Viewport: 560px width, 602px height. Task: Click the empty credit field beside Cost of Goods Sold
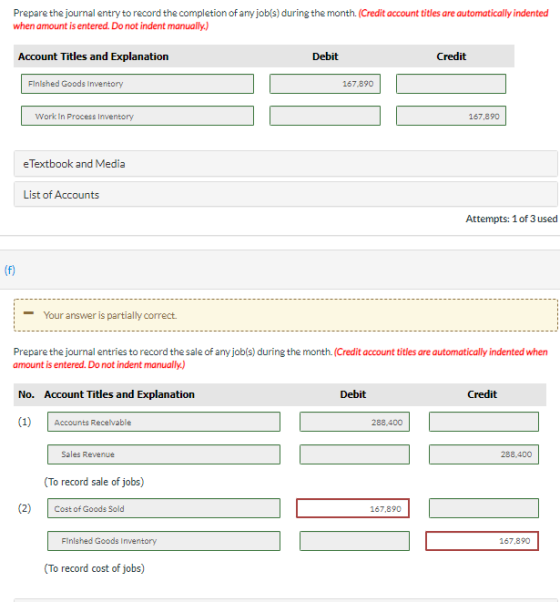pos(484,508)
